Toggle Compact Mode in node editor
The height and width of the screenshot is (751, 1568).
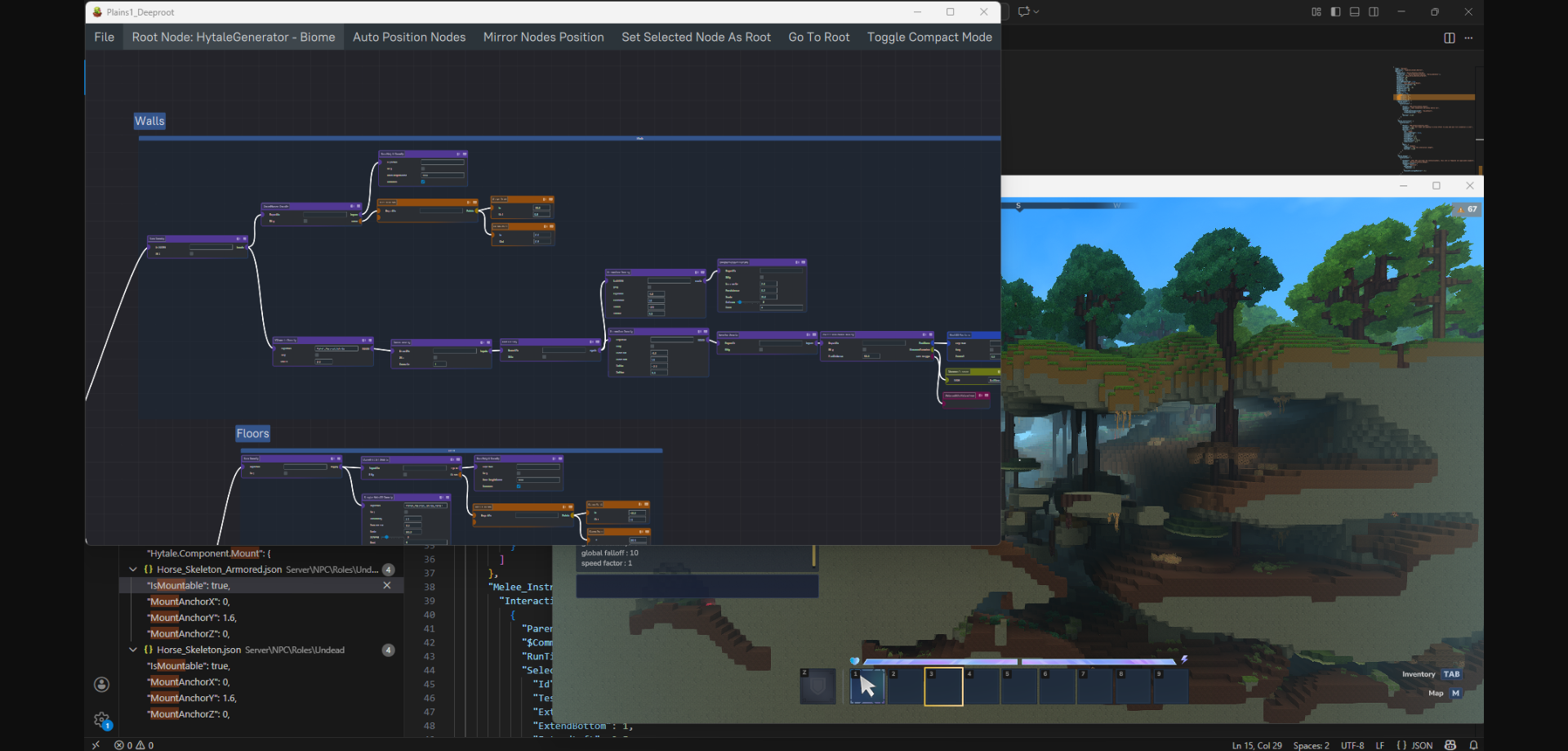coord(929,37)
